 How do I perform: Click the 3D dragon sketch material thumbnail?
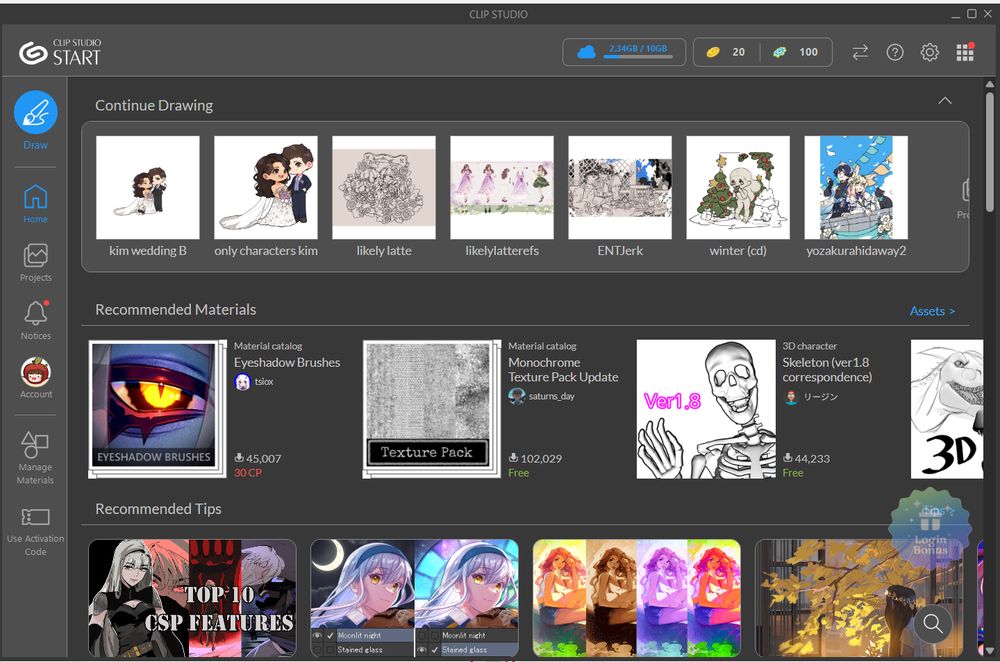(x=946, y=409)
